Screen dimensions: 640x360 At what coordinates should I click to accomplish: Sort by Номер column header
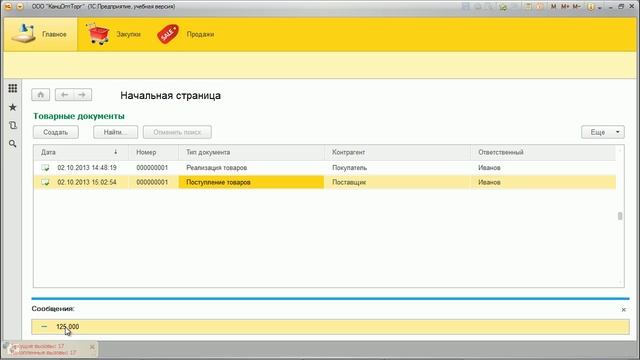click(153, 152)
